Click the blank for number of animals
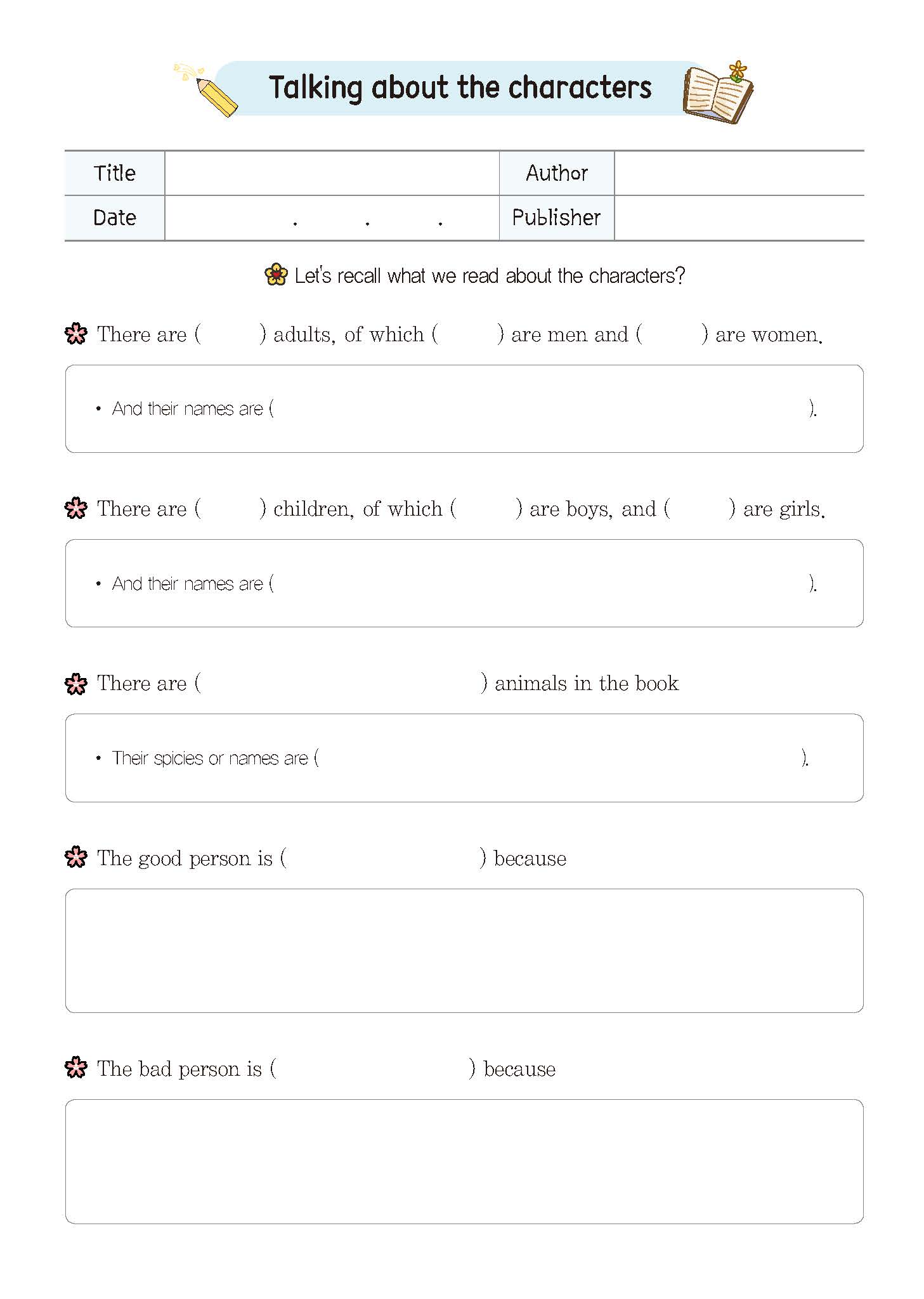The width and height of the screenshot is (924, 1299). [x=341, y=683]
